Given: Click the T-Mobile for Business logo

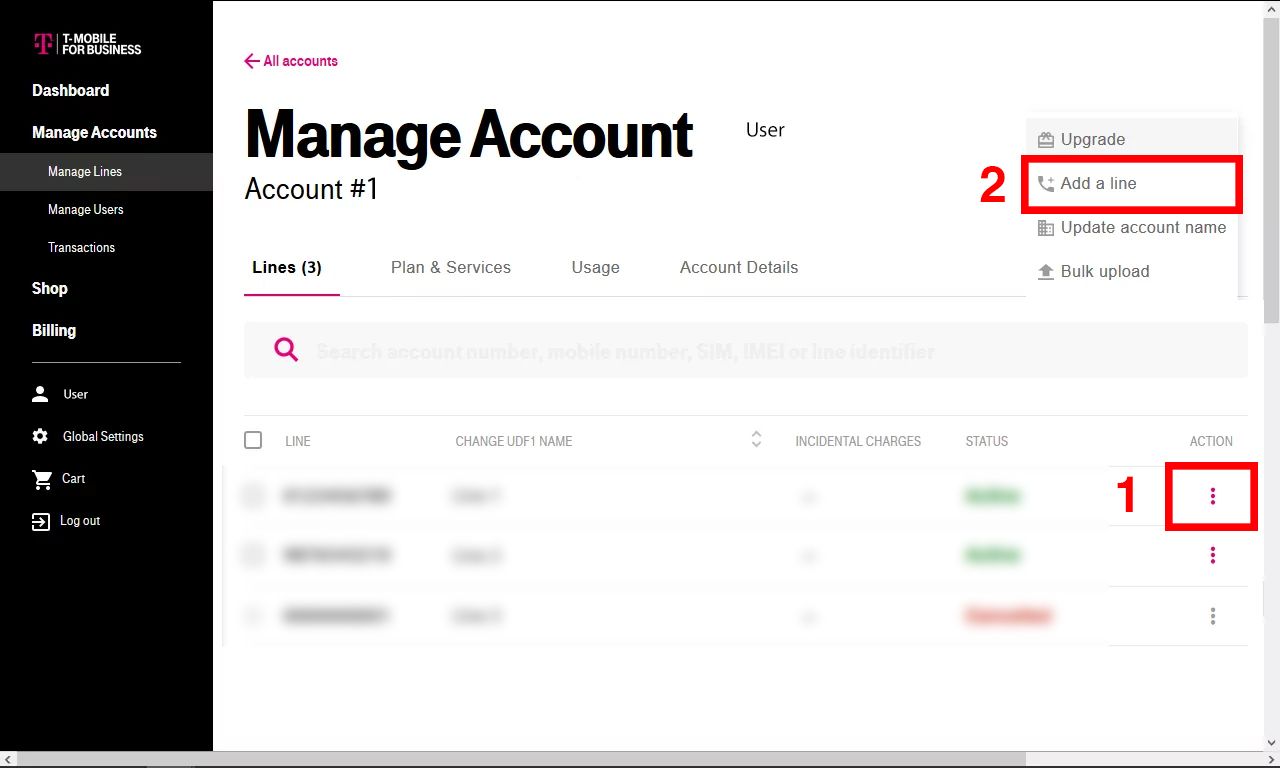Looking at the screenshot, I should click(87, 44).
